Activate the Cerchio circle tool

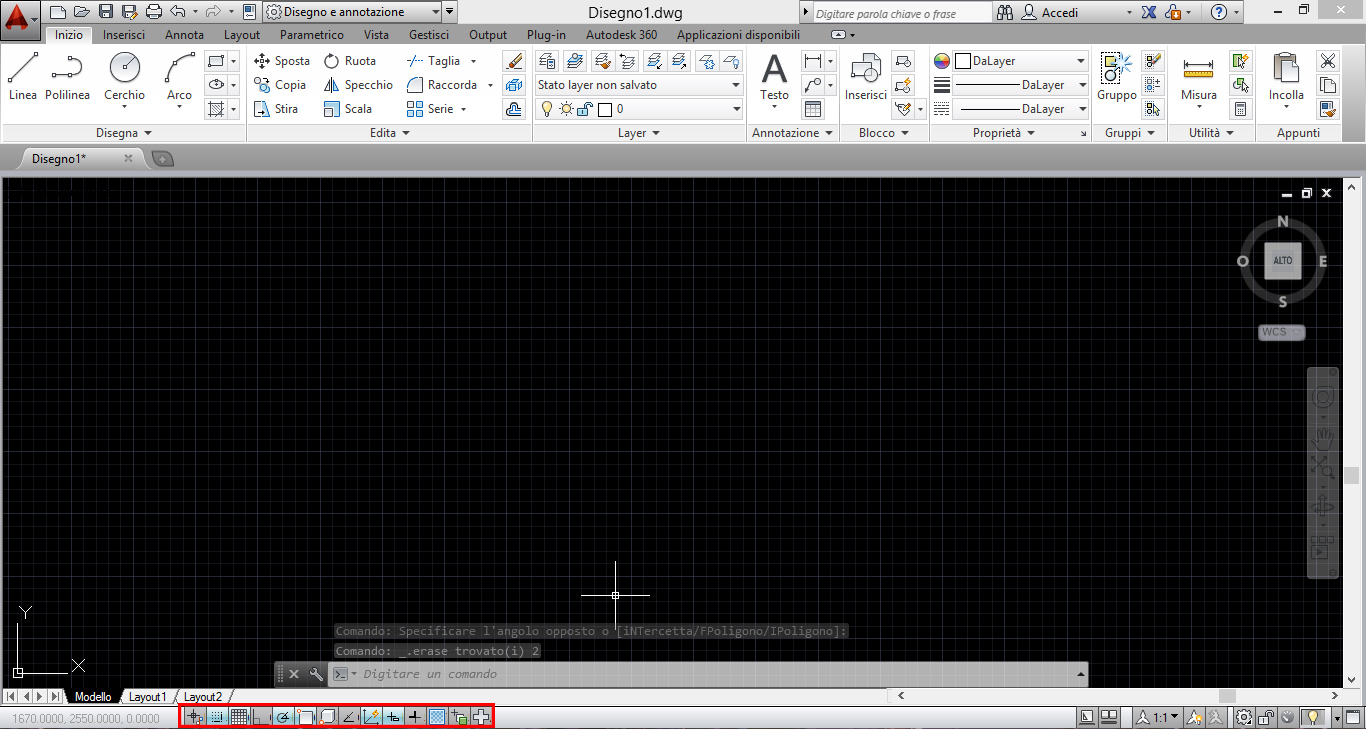124,78
